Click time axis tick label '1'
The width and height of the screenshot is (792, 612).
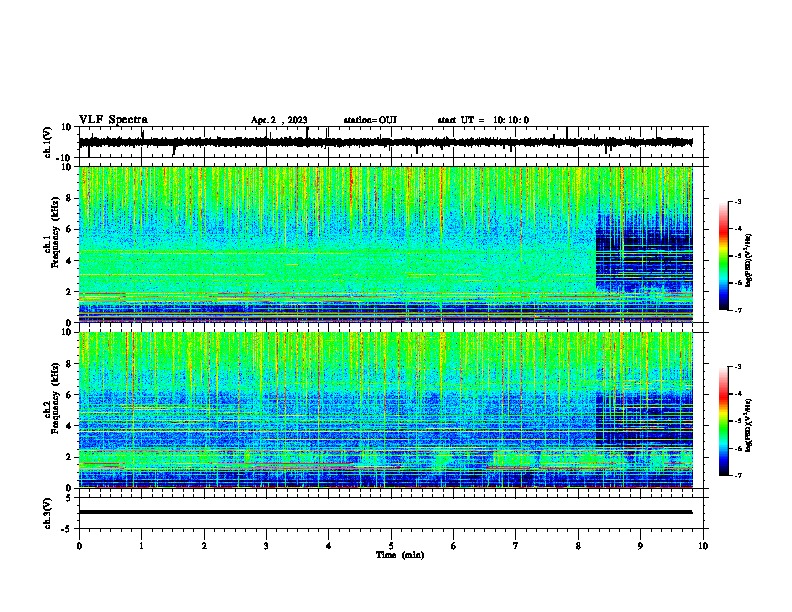pos(141,546)
